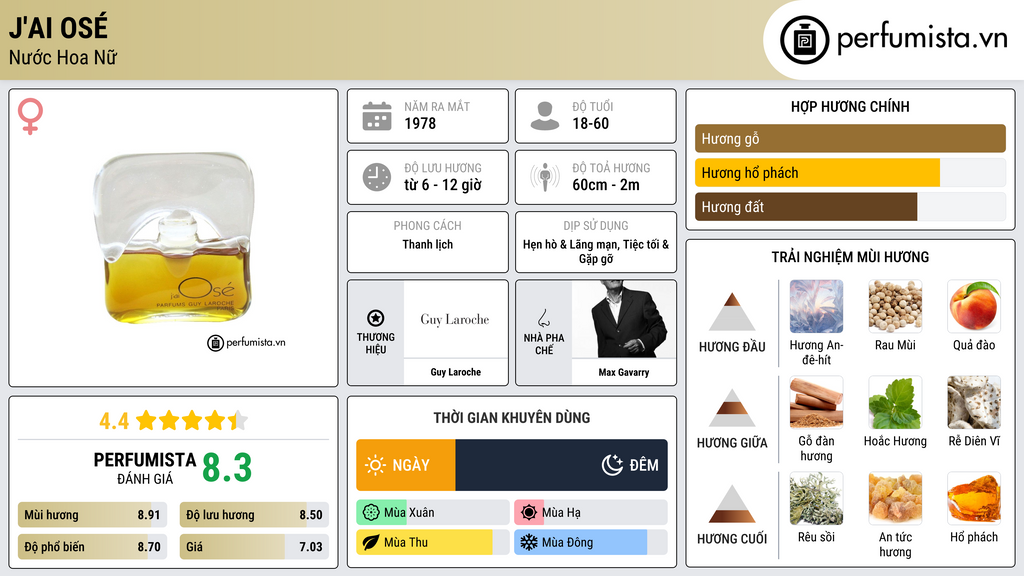The height and width of the screenshot is (576, 1024).
Task: Click the 1978 release year value
Action: [x=420, y=123]
